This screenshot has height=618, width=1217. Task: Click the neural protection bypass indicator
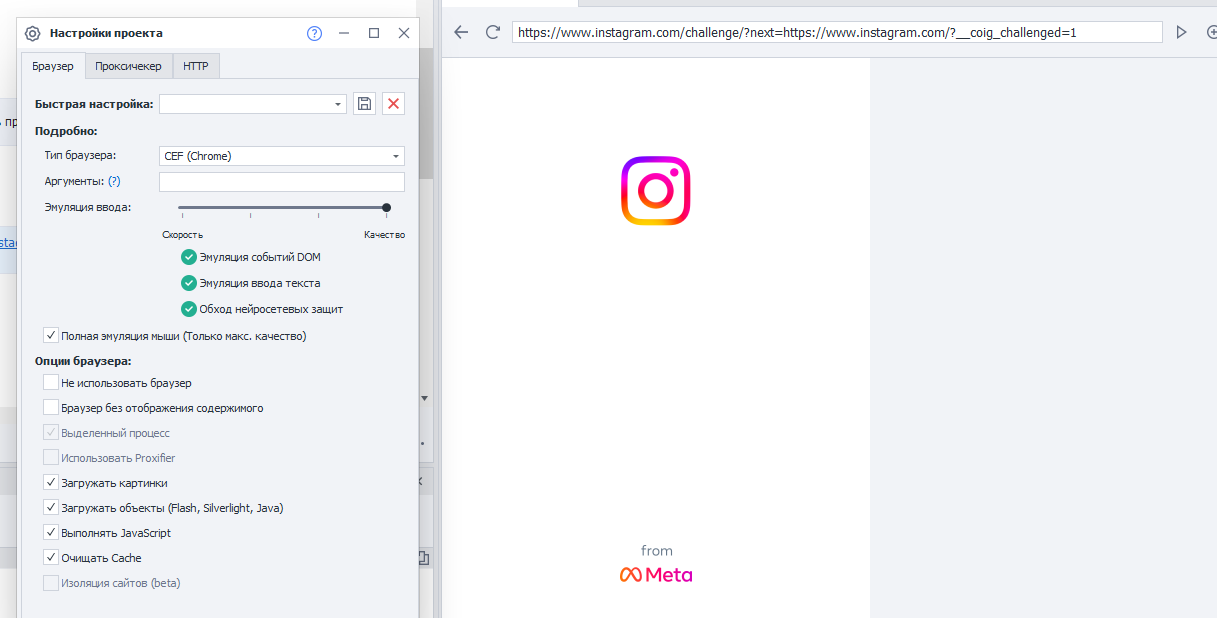point(188,309)
